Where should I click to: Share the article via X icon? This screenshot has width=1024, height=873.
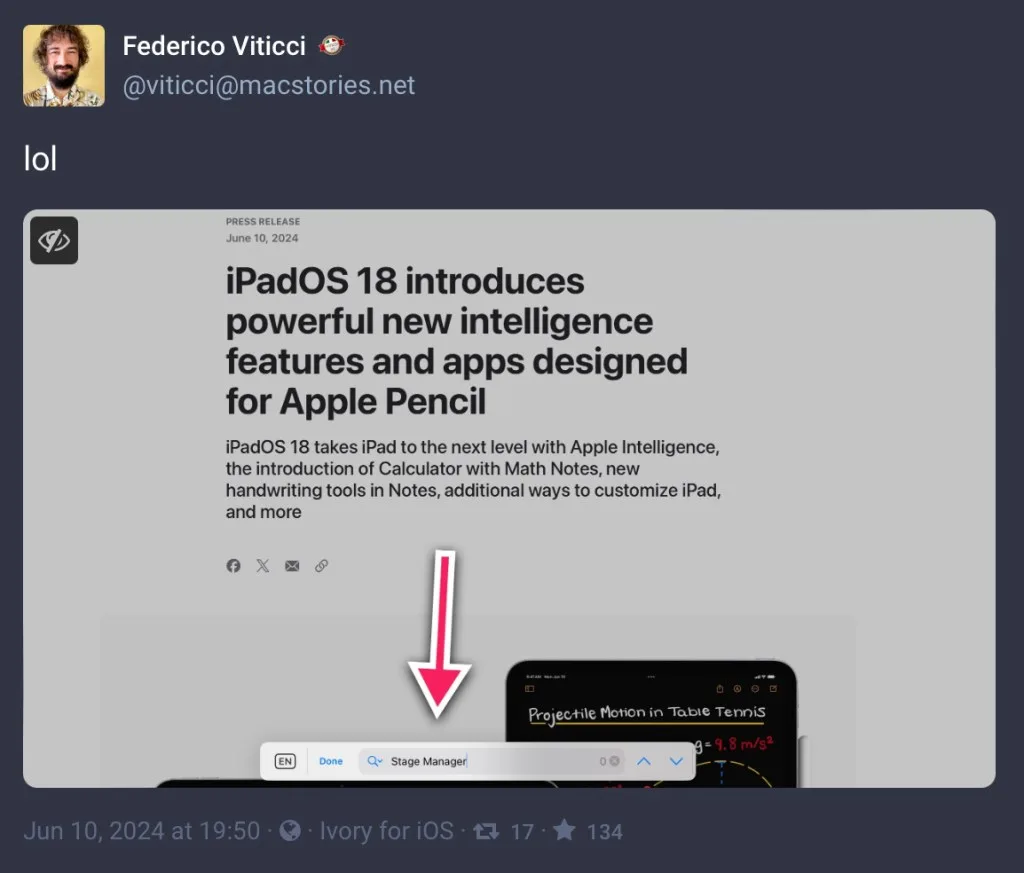(263, 565)
